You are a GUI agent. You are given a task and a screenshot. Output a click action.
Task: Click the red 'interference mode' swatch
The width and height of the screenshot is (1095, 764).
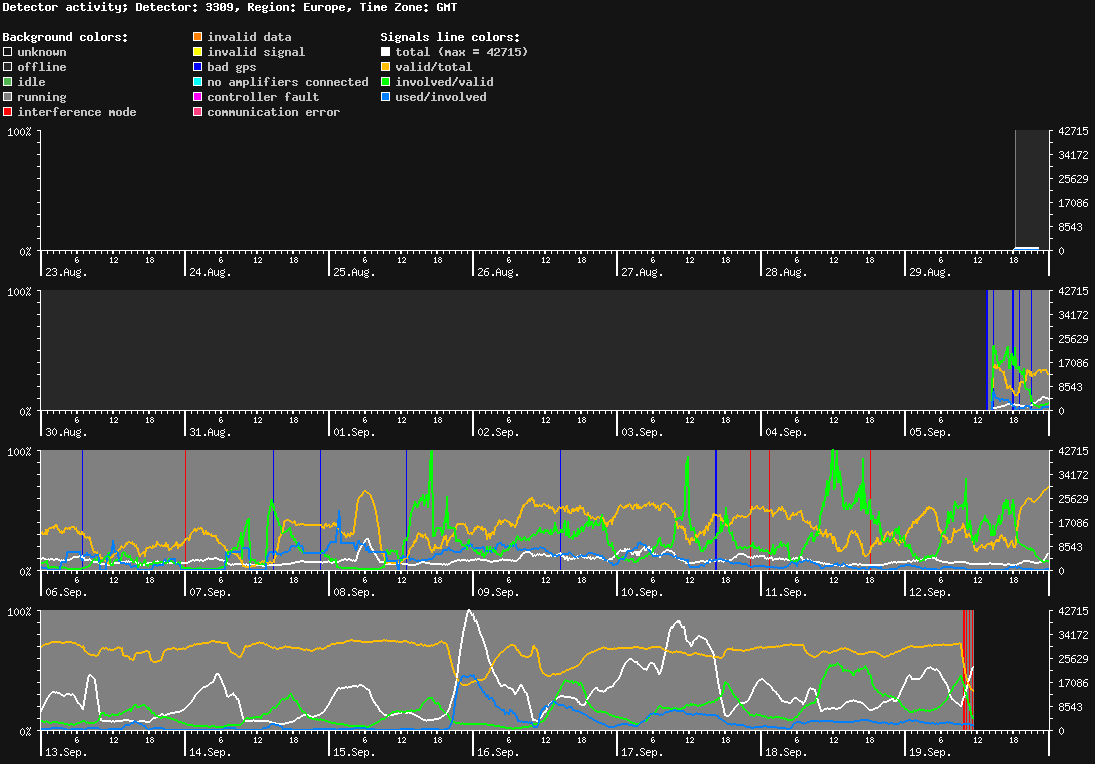click(x=8, y=112)
